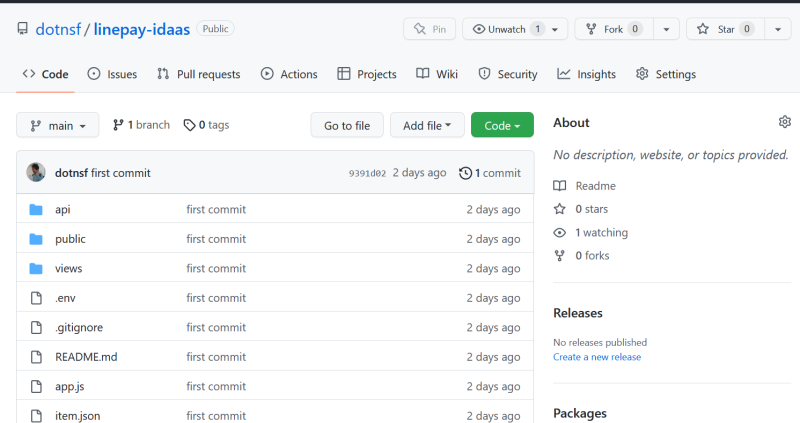Image resolution: width=800 pixels, height=423 pixels.
Task: Switch to the Issues tab
Action: coord(112,74)
